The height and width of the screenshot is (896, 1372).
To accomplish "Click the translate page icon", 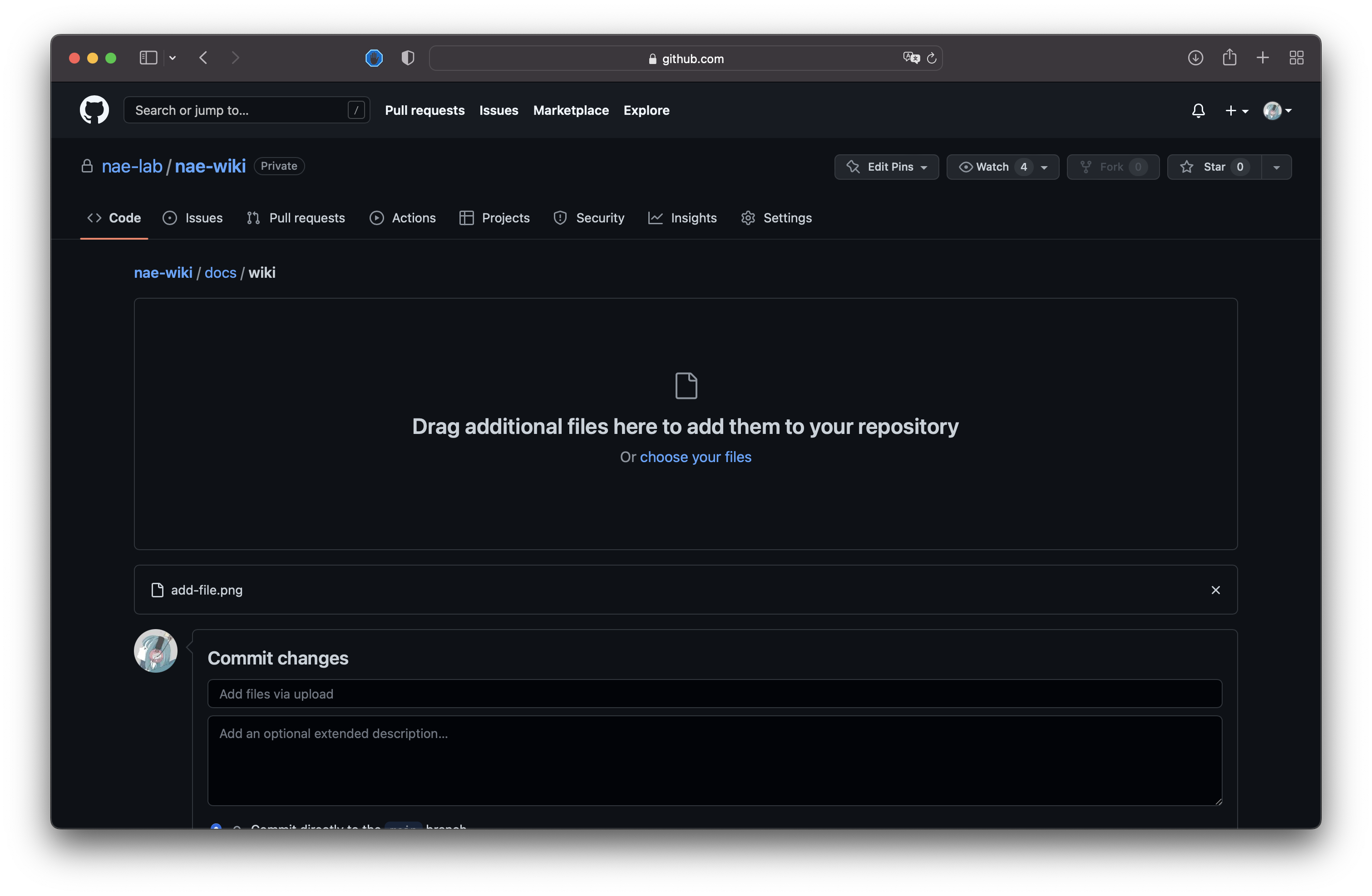I will pyautogui.click(x=910, y=58).
